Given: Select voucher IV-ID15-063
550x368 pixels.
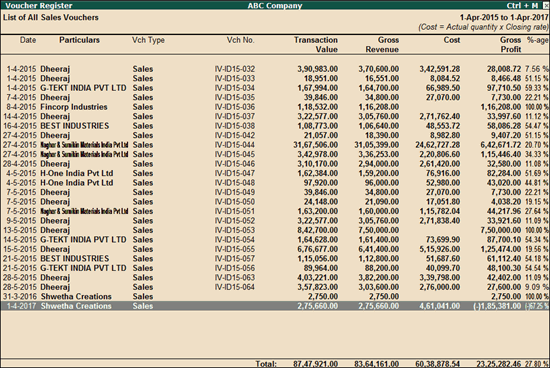Looking at the screenshot, I should coord(235,277).
